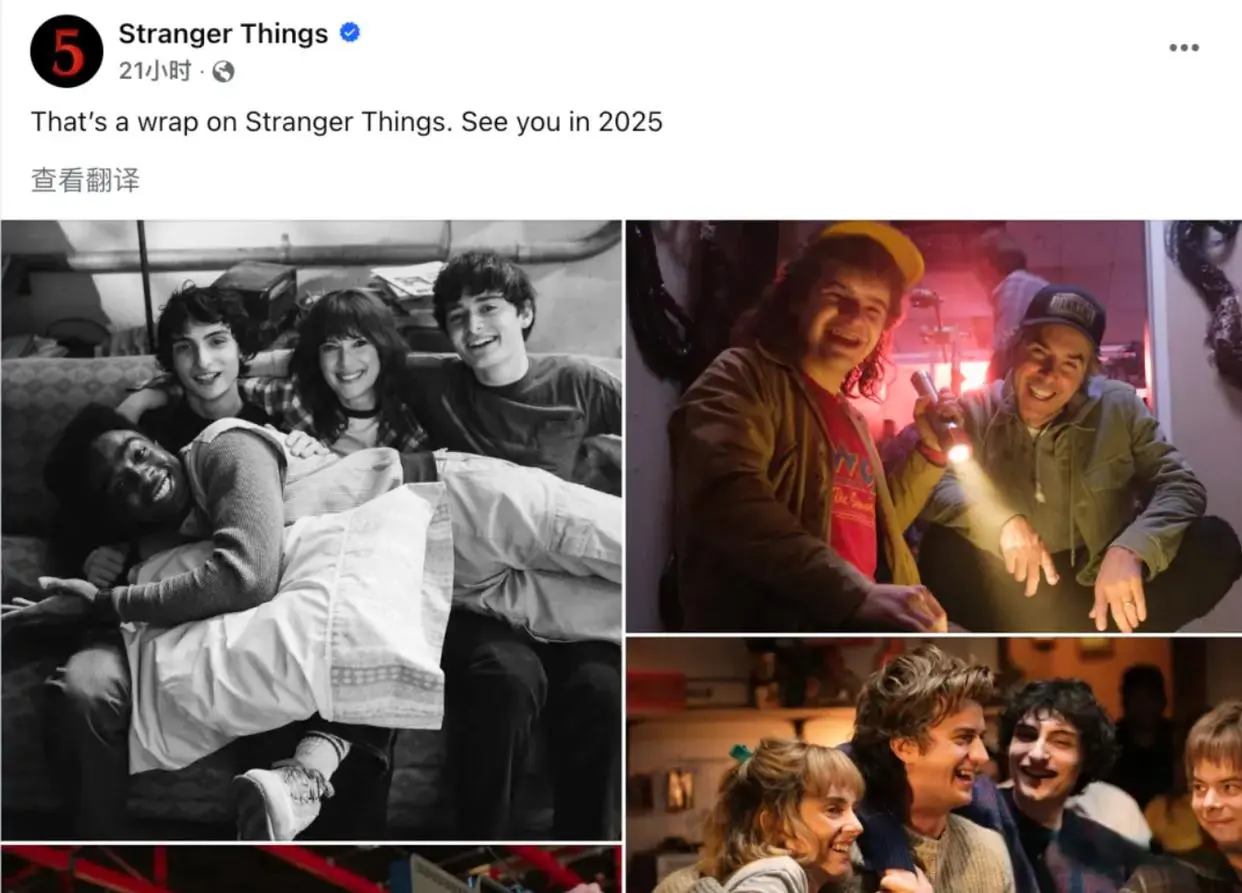Click the dark trucker cap with patch
This screenshot has height=893, width=1242.
pyautogui.click(x=1063, y=313)
